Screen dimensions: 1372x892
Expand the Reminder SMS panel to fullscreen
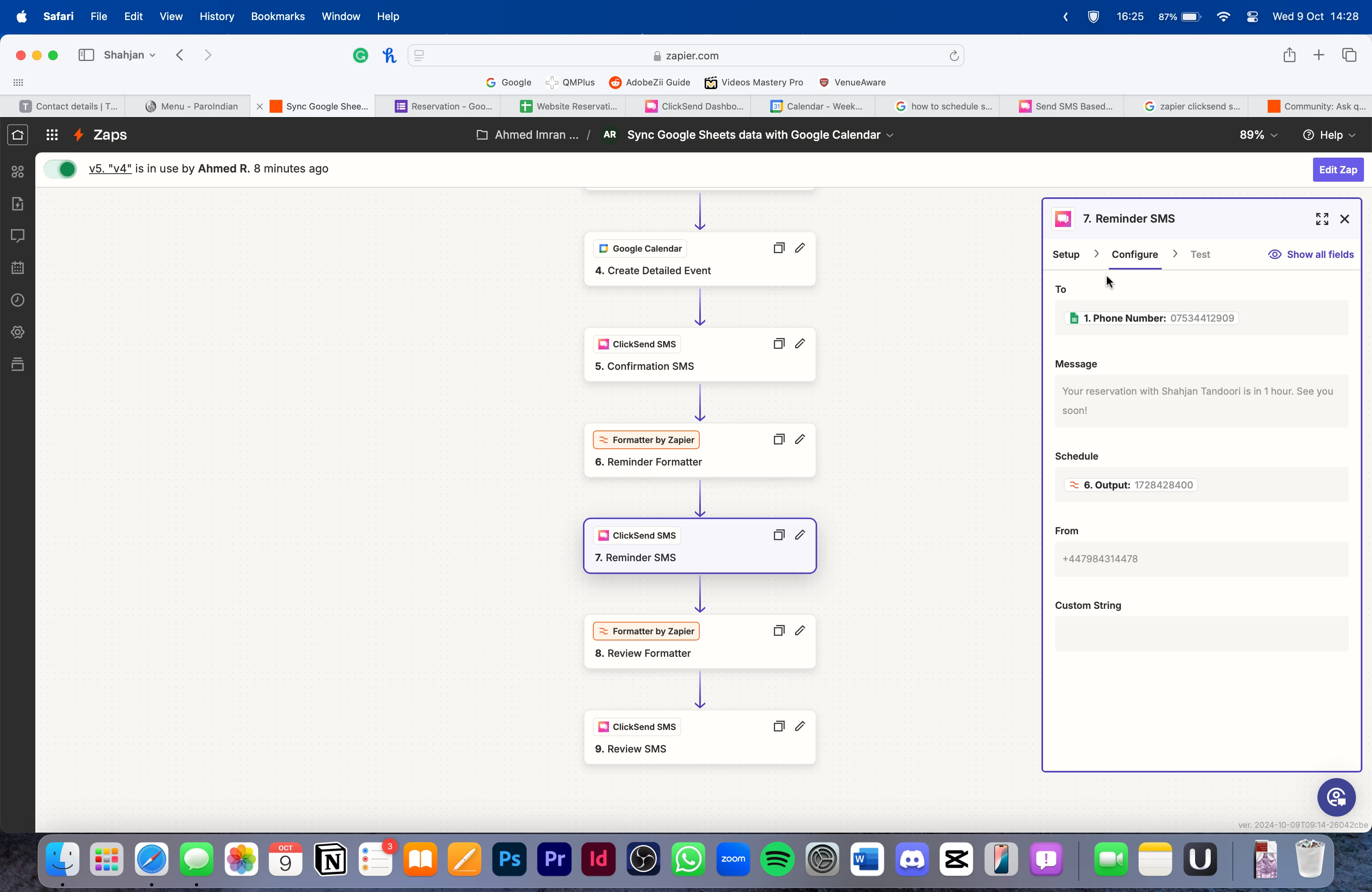(x=1322, y=219)
